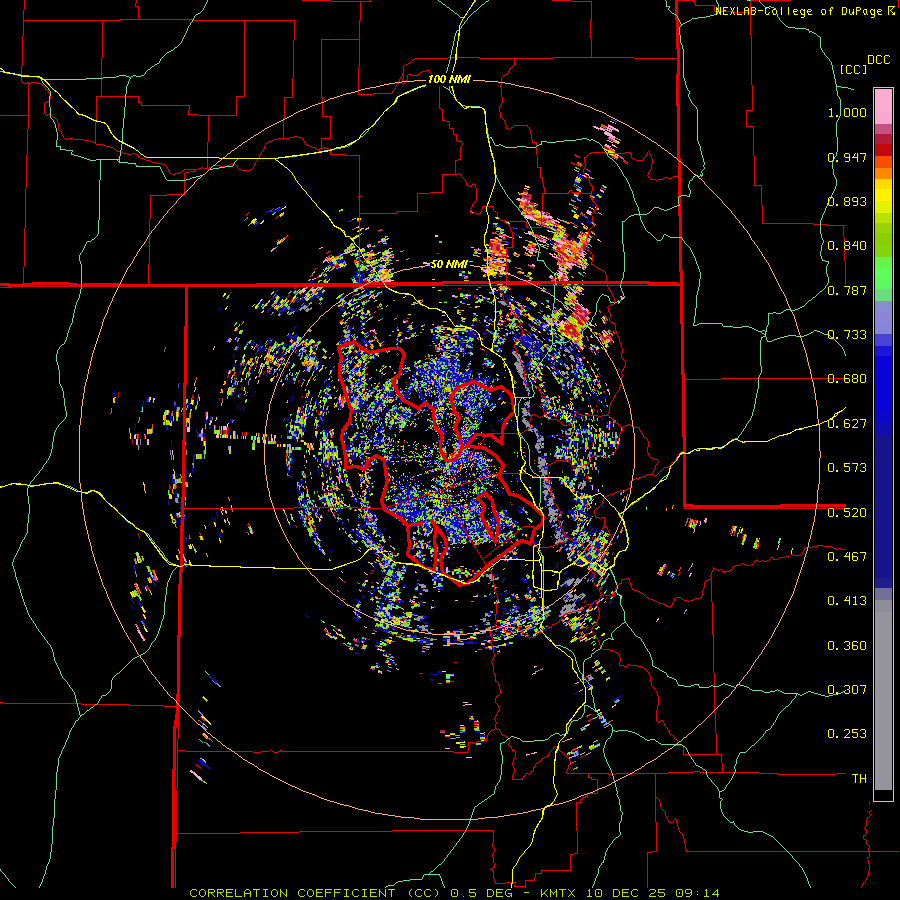Click the pink top segment of the color scale
The image size is (900, 900).
(x=883, y=106)
